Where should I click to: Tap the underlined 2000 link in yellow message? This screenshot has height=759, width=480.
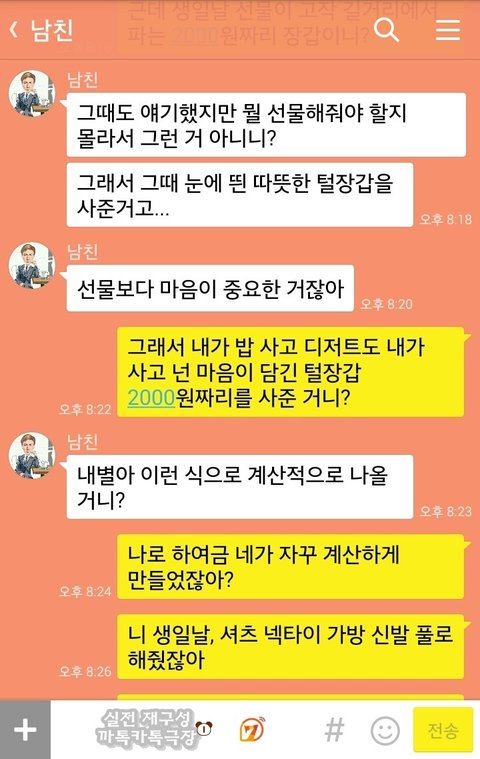151,397
